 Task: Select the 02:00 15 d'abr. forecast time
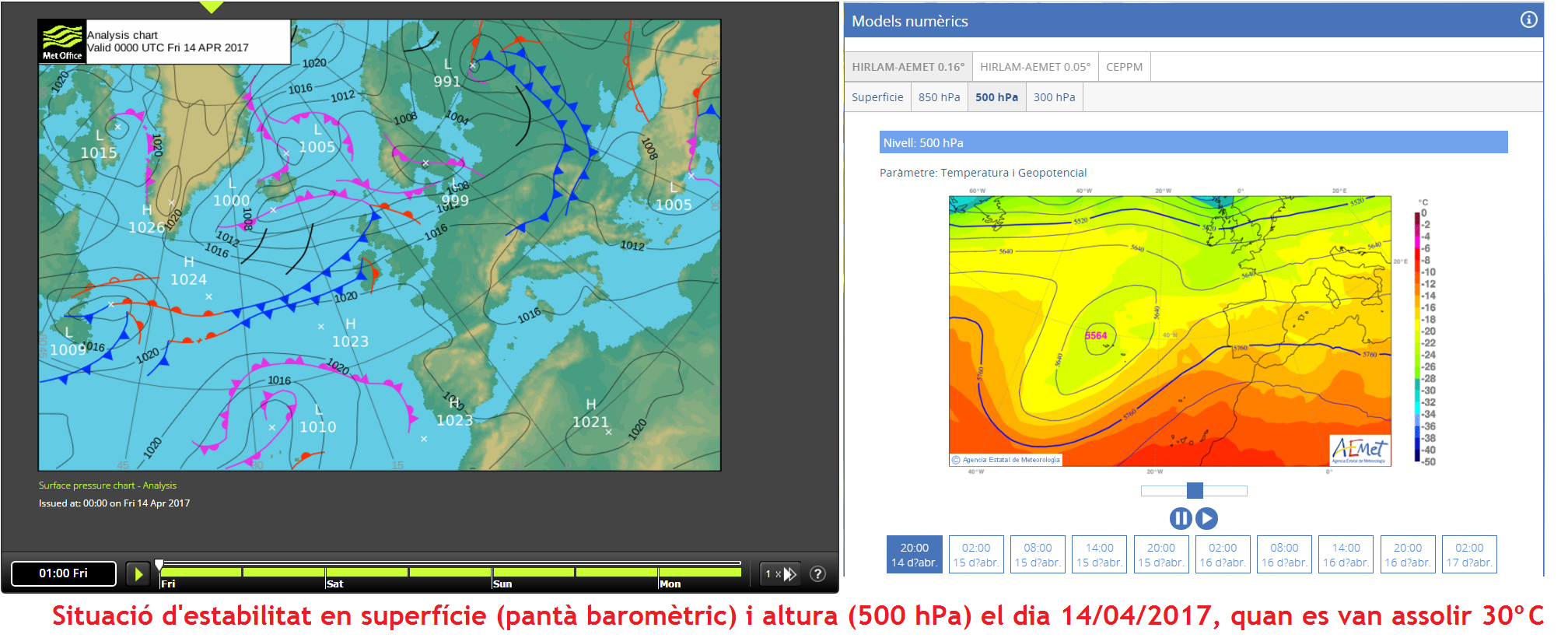[976, 555]
